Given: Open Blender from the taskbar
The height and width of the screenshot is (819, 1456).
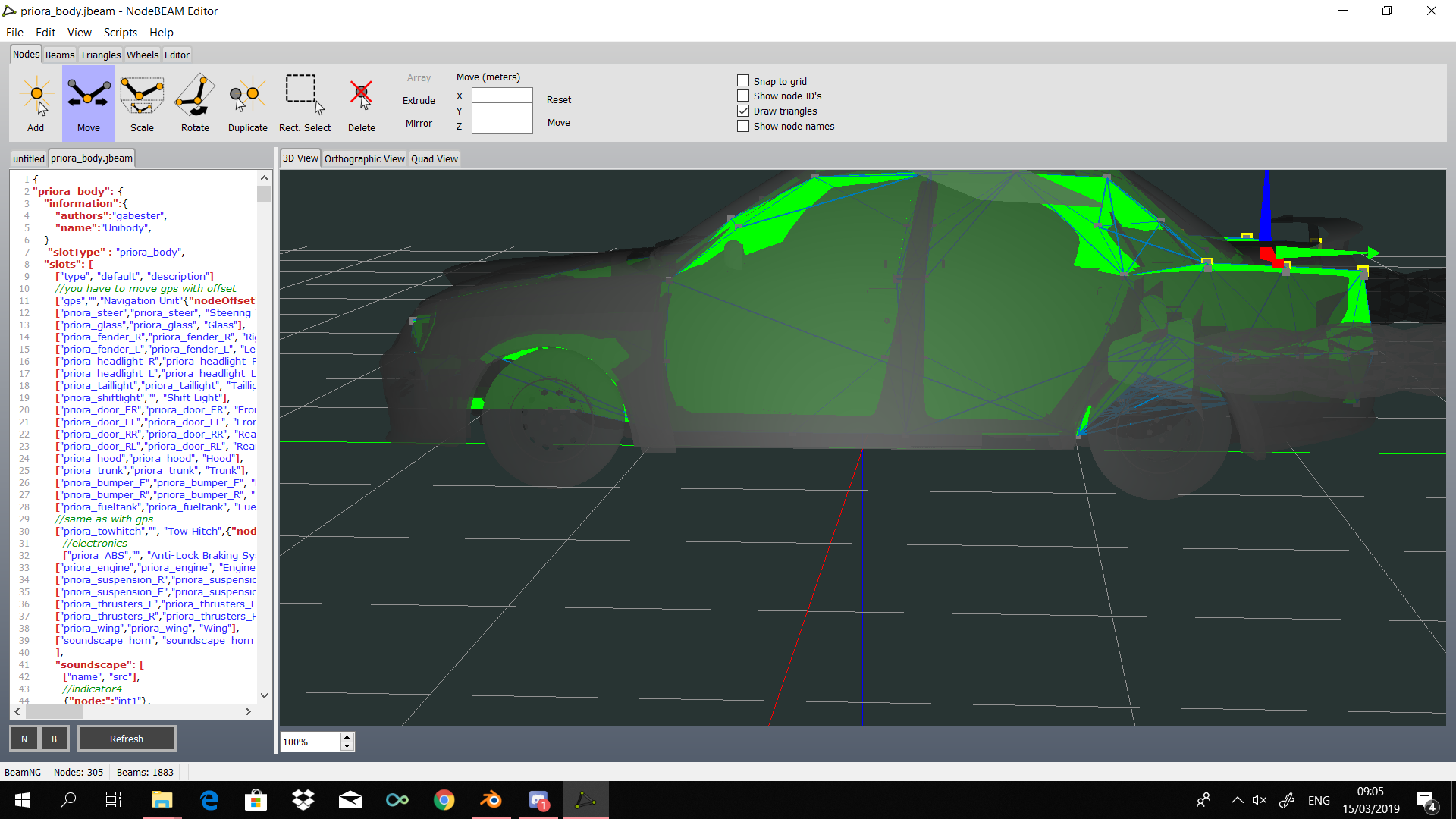Looking at the screenshot, I should pyautogui.click(x=491, y=800).
